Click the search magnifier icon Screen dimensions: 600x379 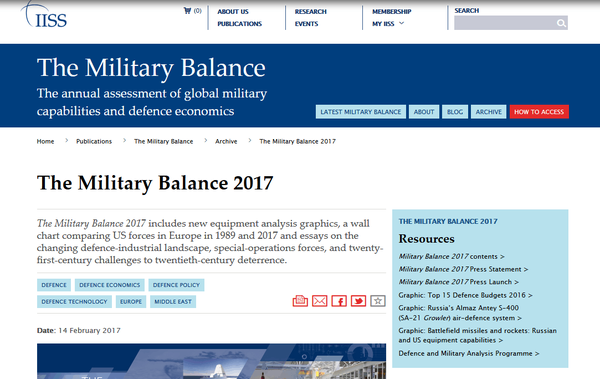pyautogui.click(x=561, y=23)
